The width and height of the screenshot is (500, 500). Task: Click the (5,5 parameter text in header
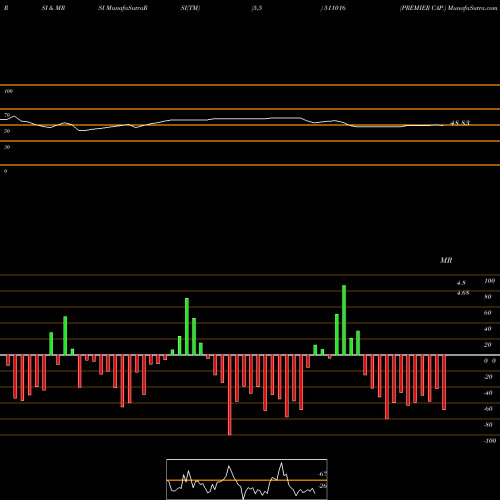[x=257, y=8]
